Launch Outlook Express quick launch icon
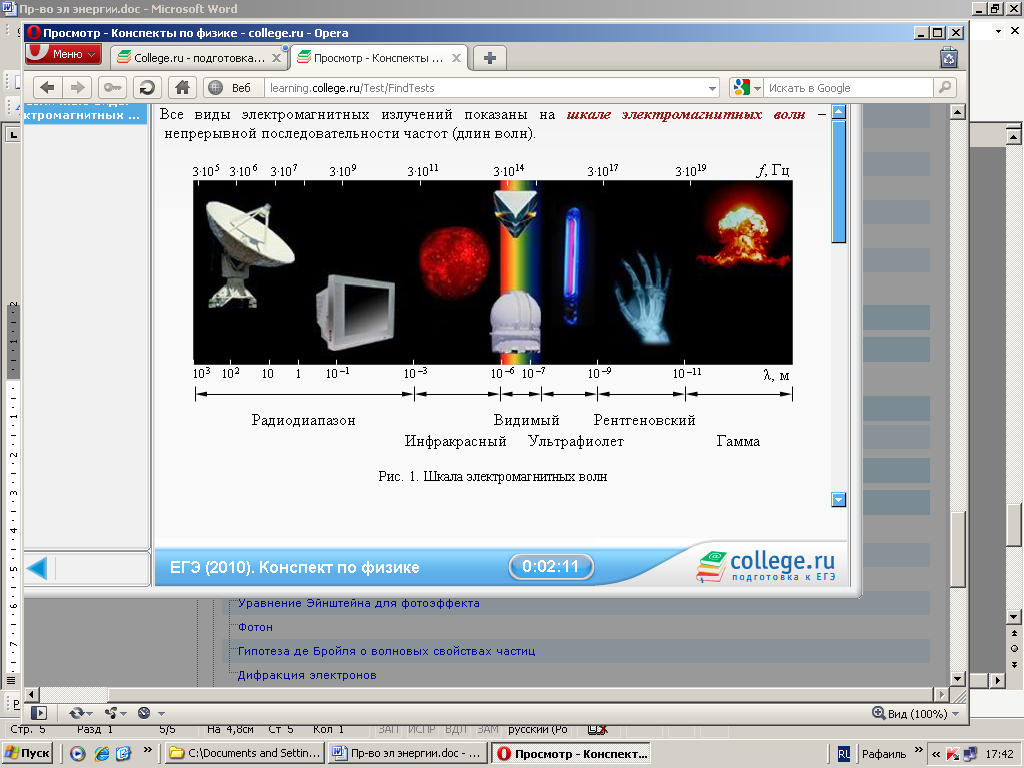Viewport: 1024px width, 768px height. (x=123, y=754)
